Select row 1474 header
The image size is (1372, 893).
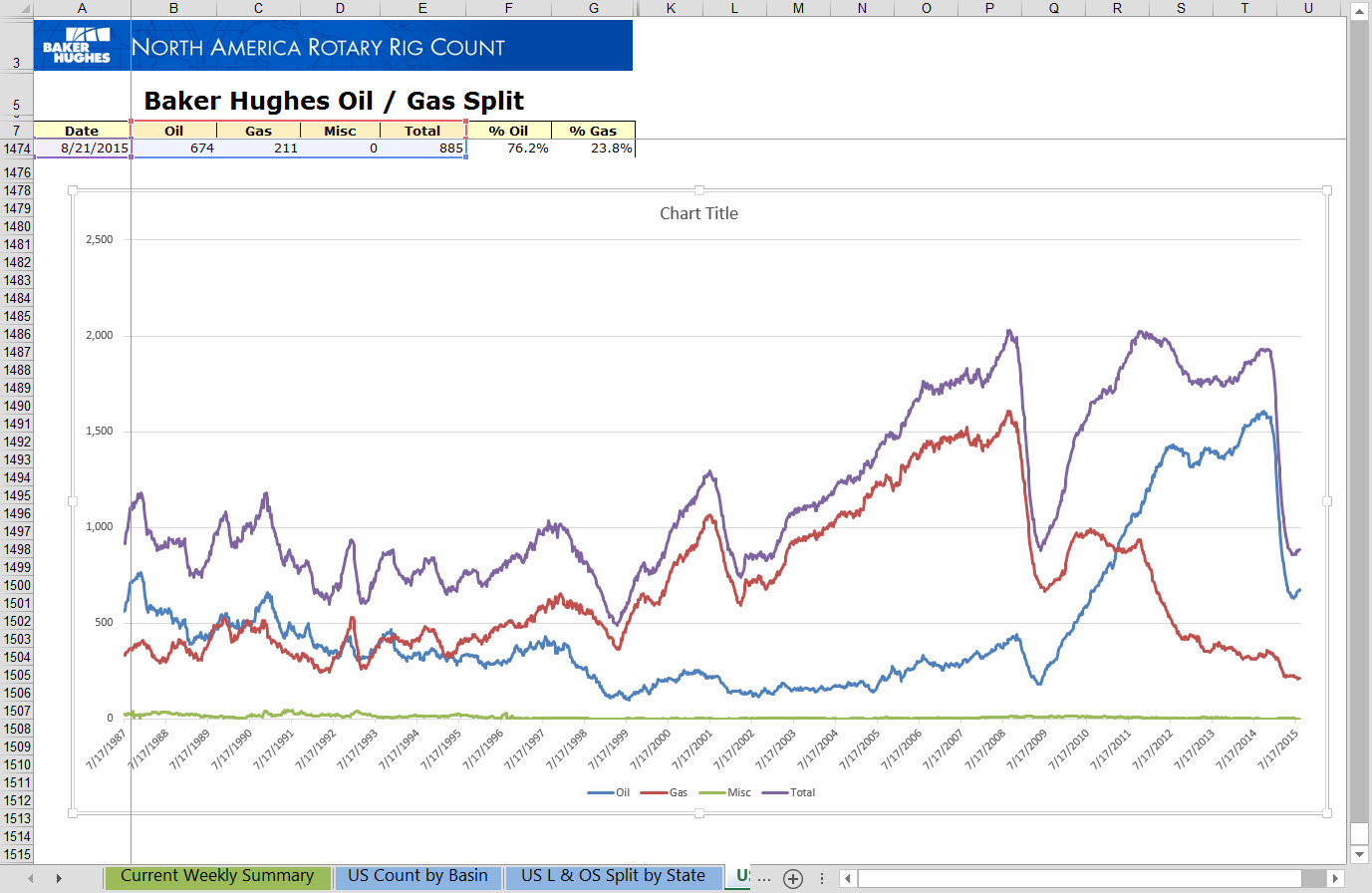[17, 149]
